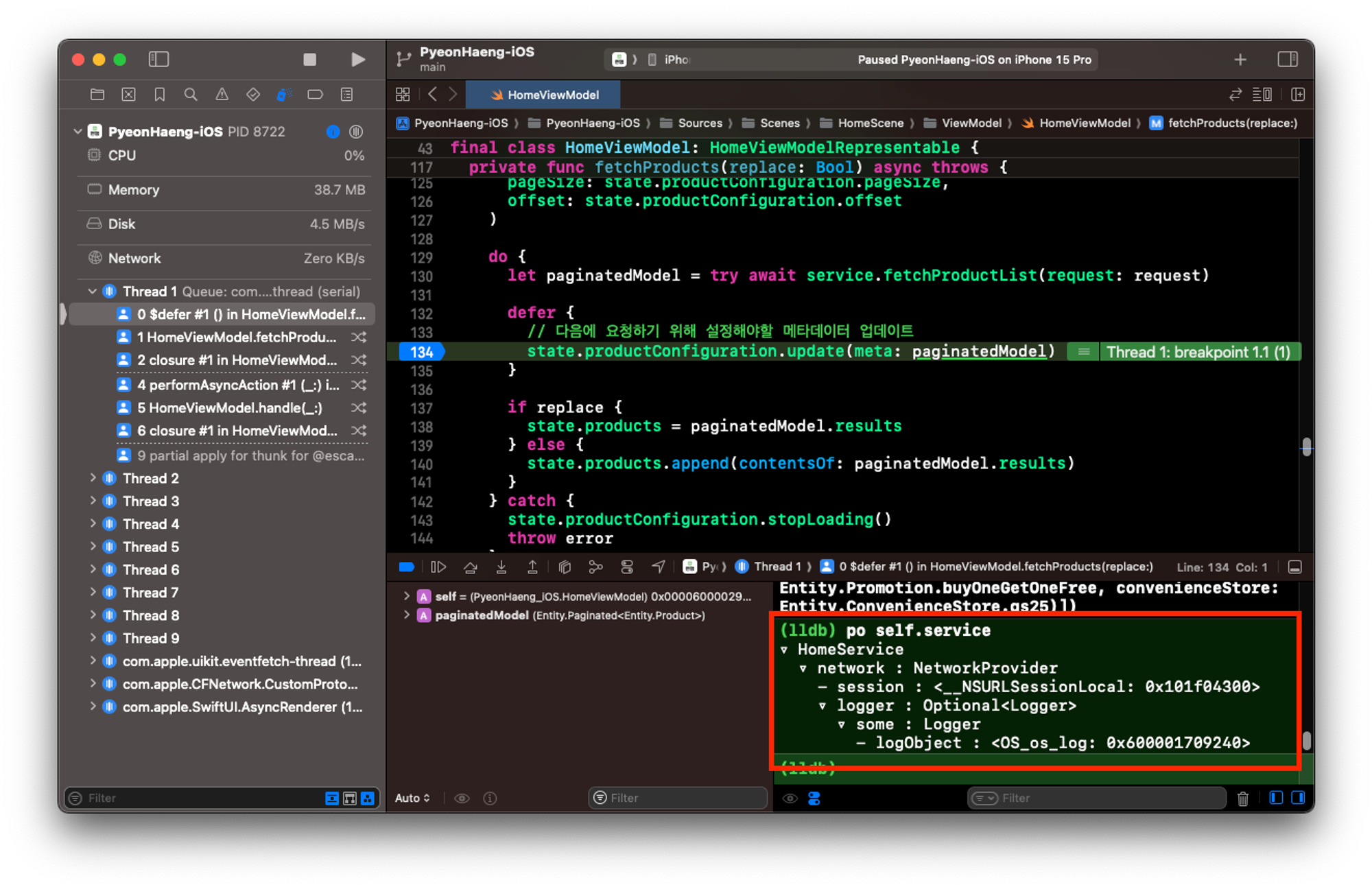Click ViewModel folder in jump bar
This screenshot has width=1372, height=889.
(962, 123)
